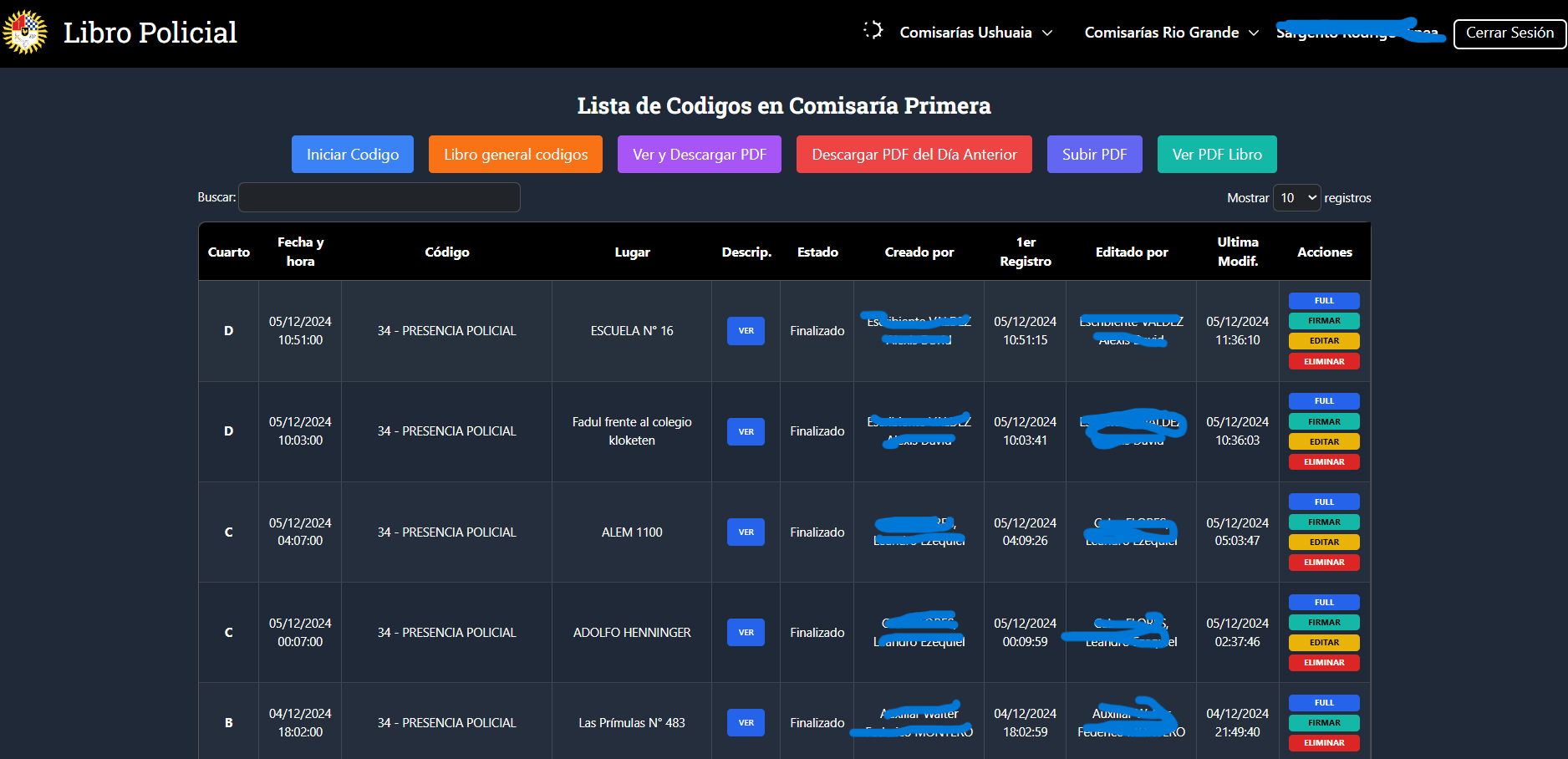
Task: Click Ver y Descargar PDF
Action: (x=699, y=155)
